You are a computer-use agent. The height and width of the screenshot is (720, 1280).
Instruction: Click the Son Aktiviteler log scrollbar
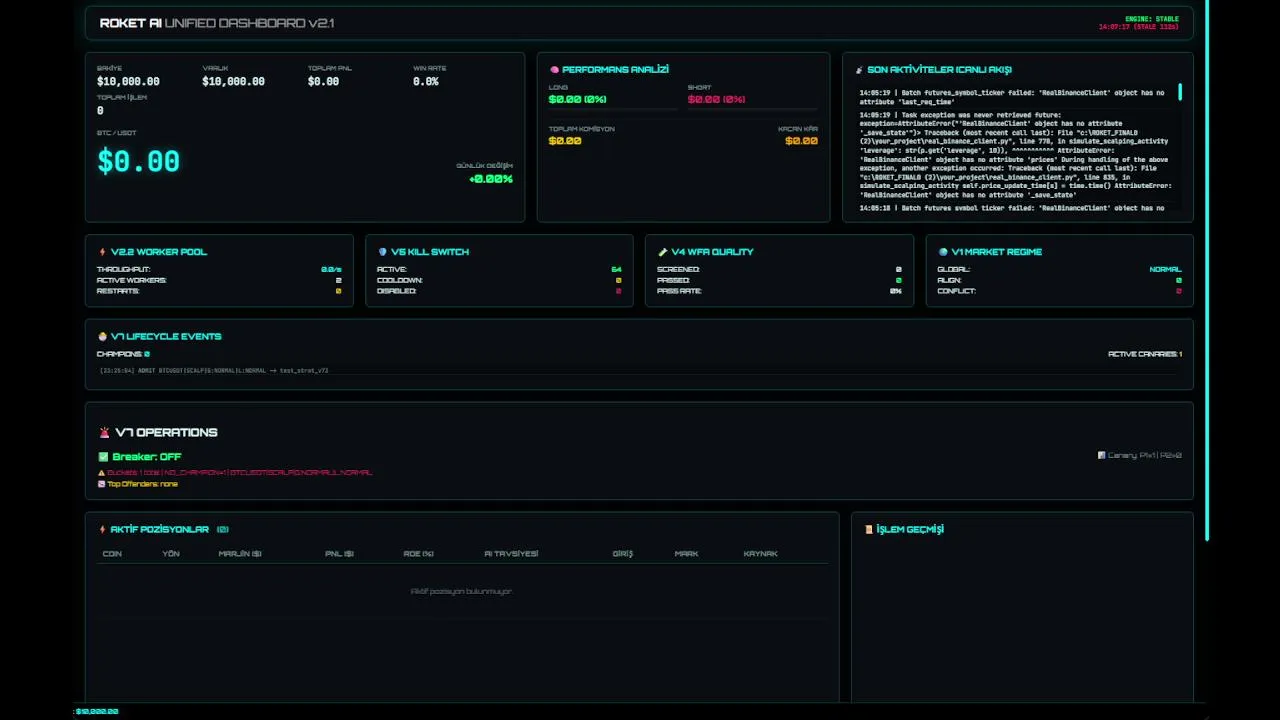click(1180, 92)
